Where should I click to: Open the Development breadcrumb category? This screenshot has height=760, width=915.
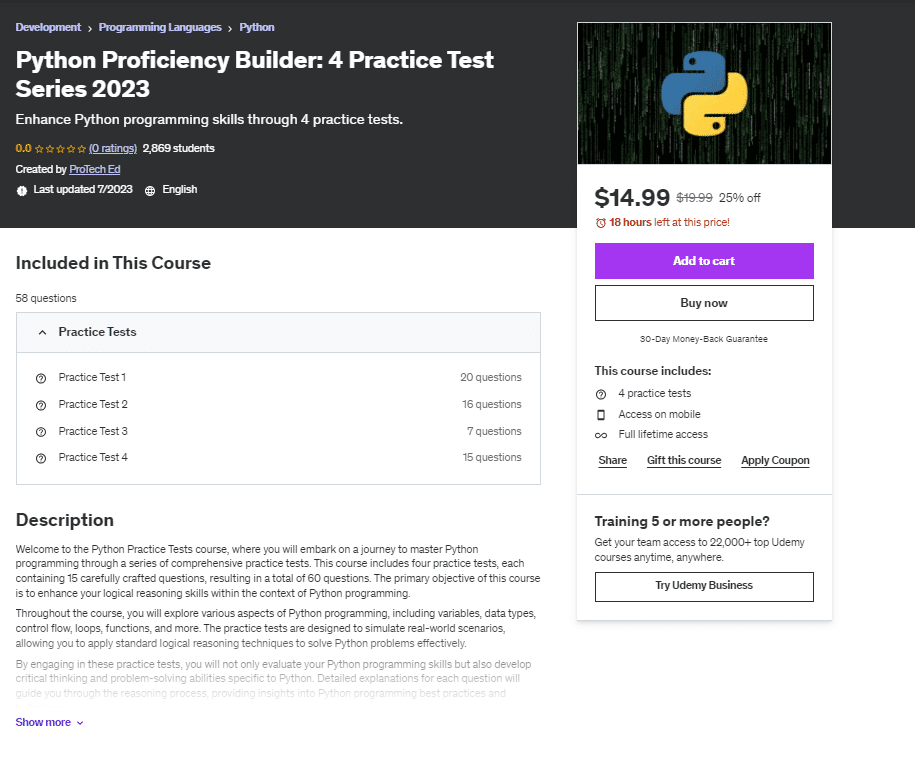(48, 27)
